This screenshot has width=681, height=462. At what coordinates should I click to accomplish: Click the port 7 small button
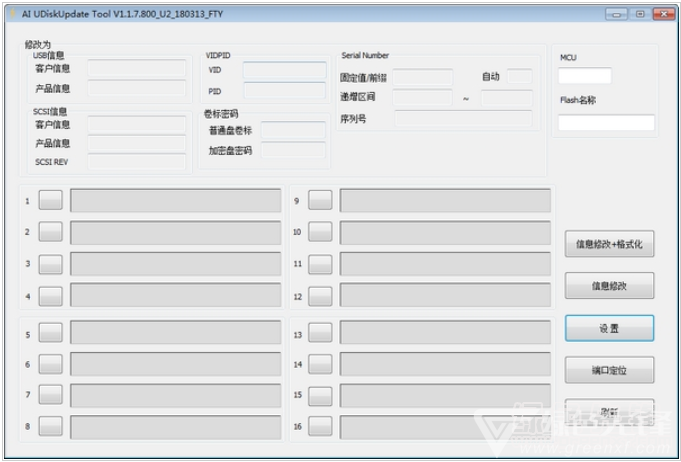(x=50, y=395)
